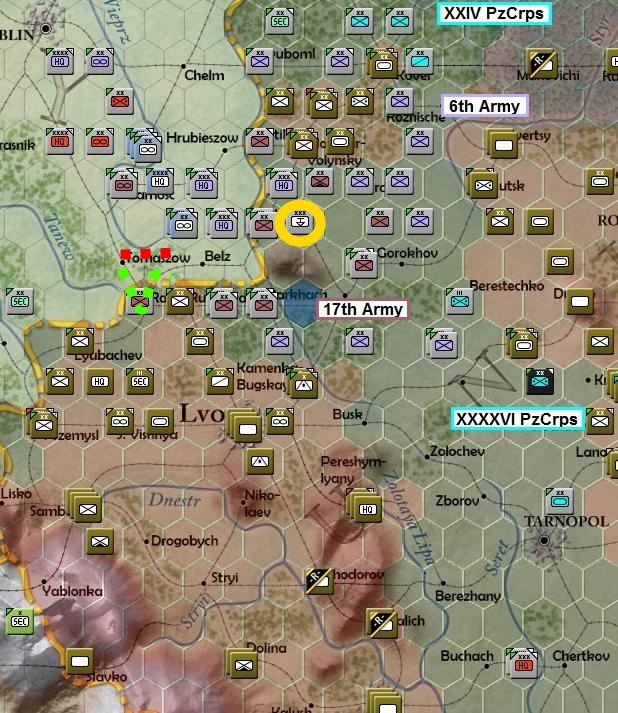This screenshot has width=618, height=713.
Task: Select the red XXX HQ counter between Buchach and Chertkov
Action: click(x=522, y=664)
